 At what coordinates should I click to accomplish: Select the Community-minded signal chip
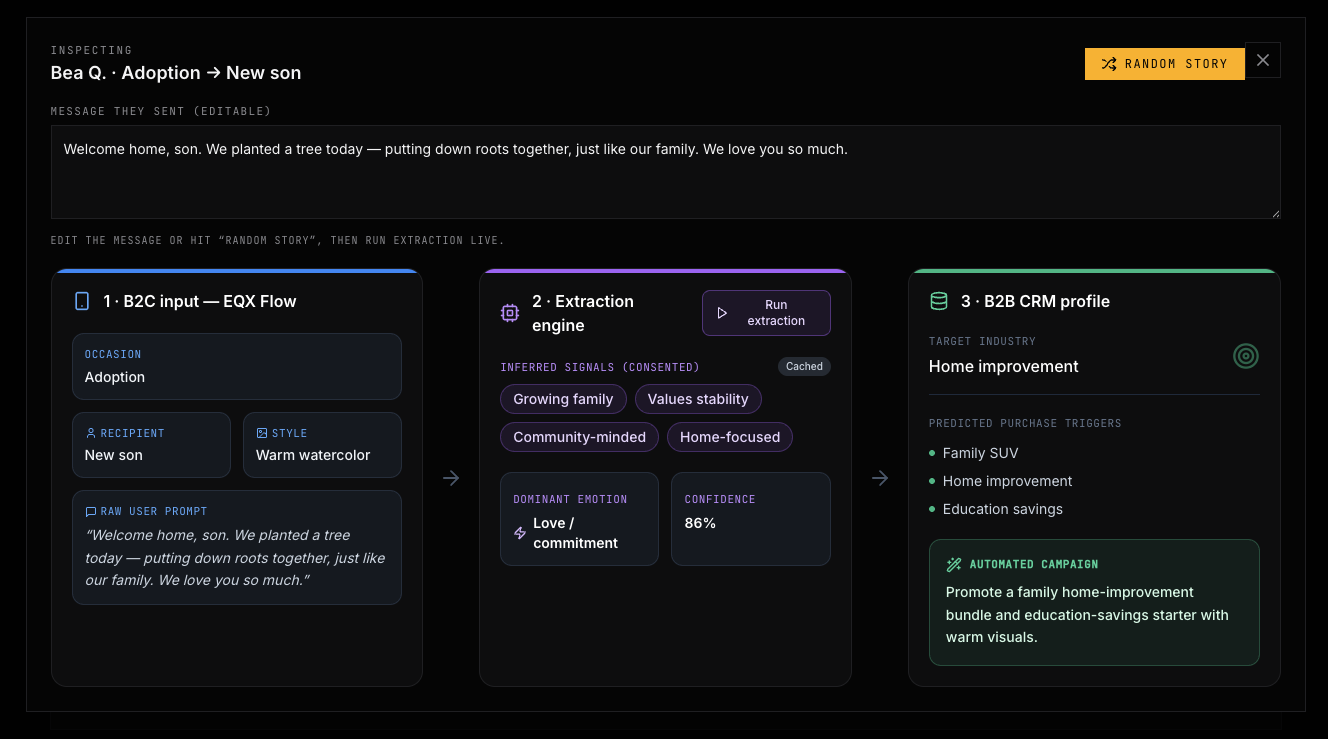tap(580, 437)
